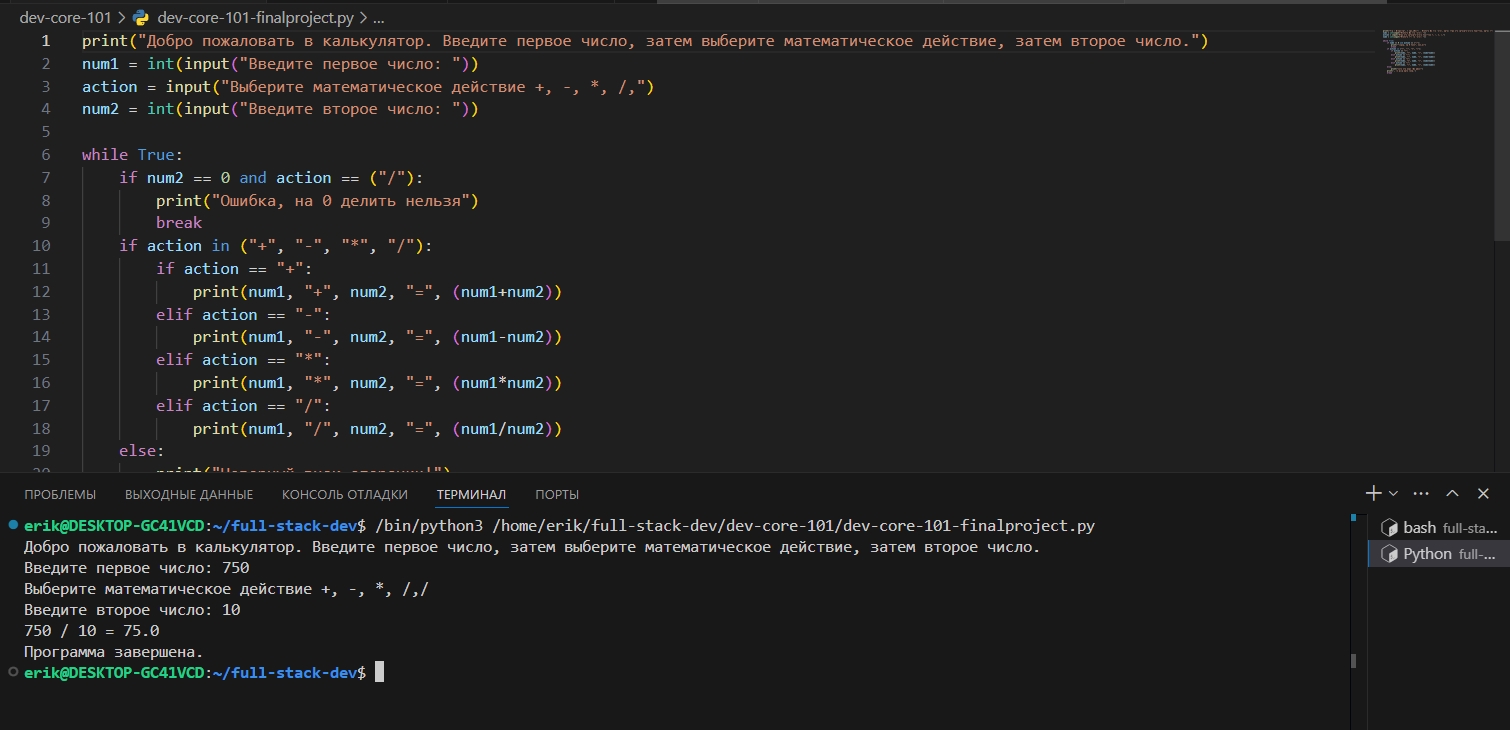Screen dimensions: 1510x730
Task: Click the command decoration dot beside /bin/python3
Action: [x=11, y=524]
